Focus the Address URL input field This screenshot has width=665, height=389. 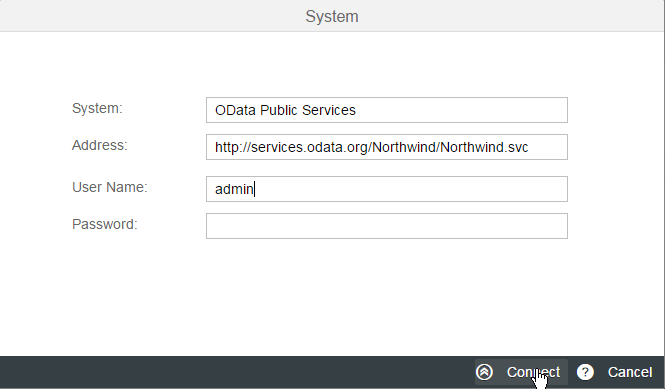click(x=387, y=147)
